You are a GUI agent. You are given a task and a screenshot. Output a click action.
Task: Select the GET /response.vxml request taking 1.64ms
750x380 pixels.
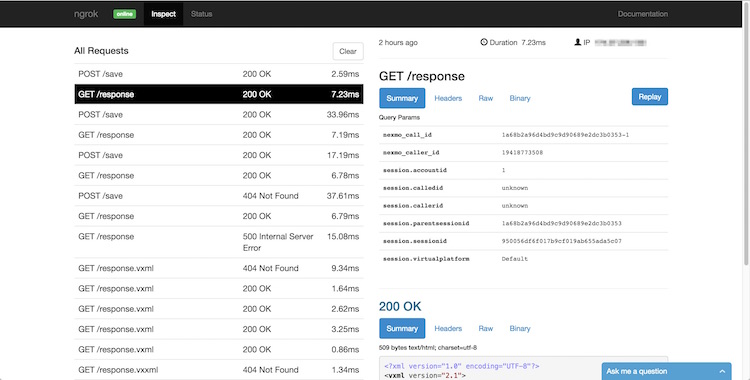219,289
